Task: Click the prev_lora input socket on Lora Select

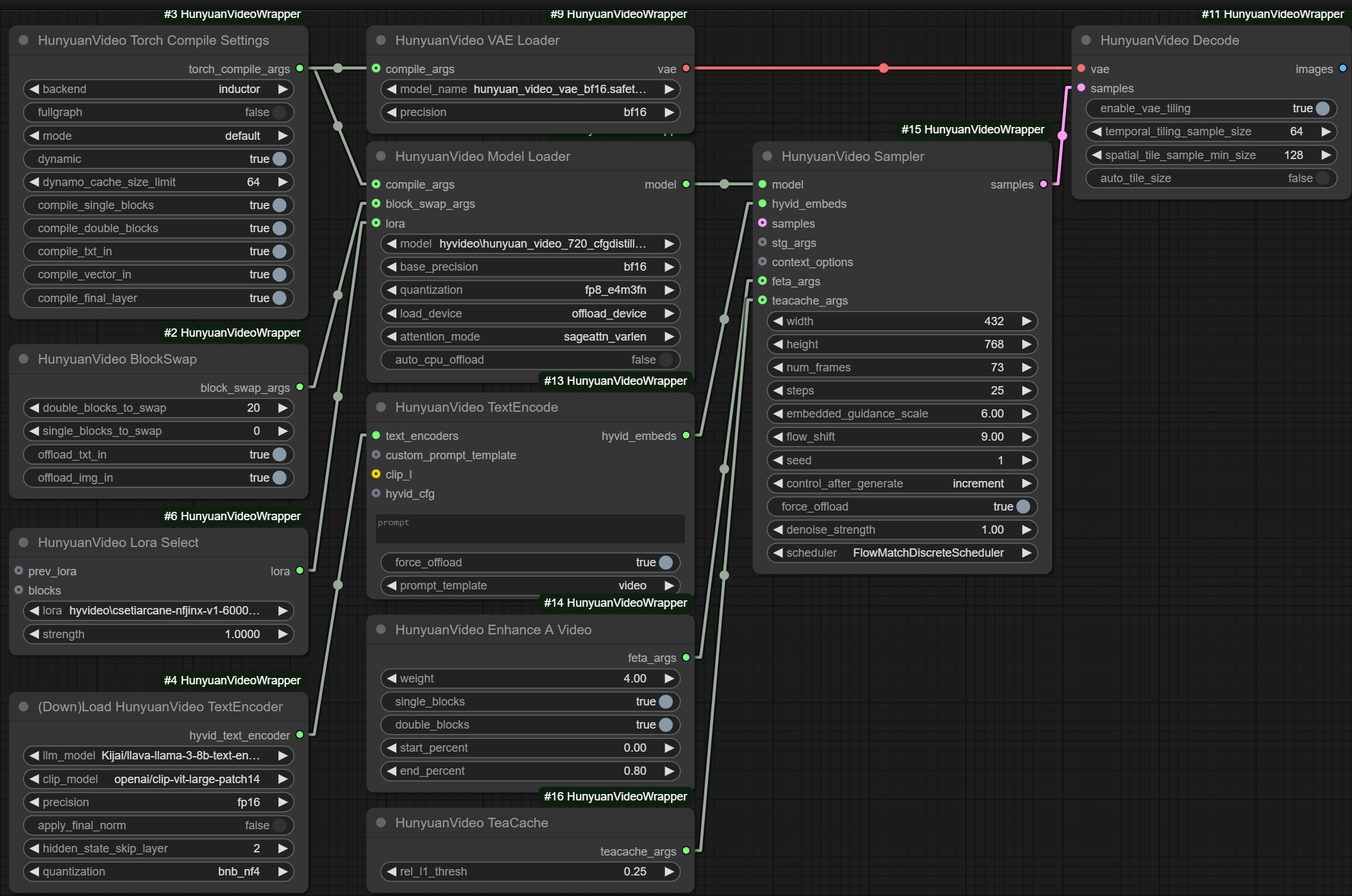Action: point(19,570)
